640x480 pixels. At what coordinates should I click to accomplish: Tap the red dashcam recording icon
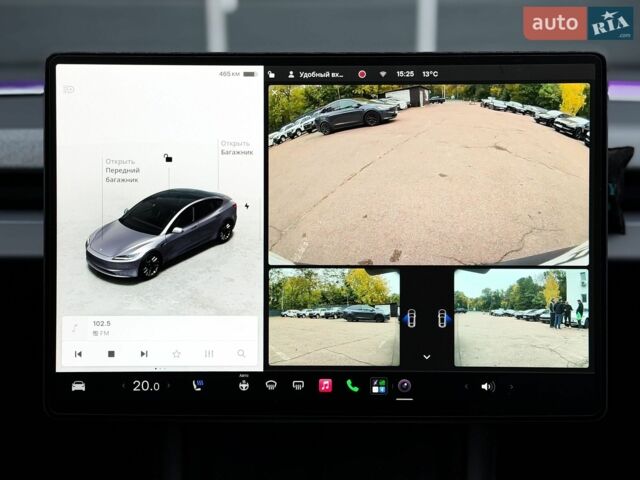362,74
